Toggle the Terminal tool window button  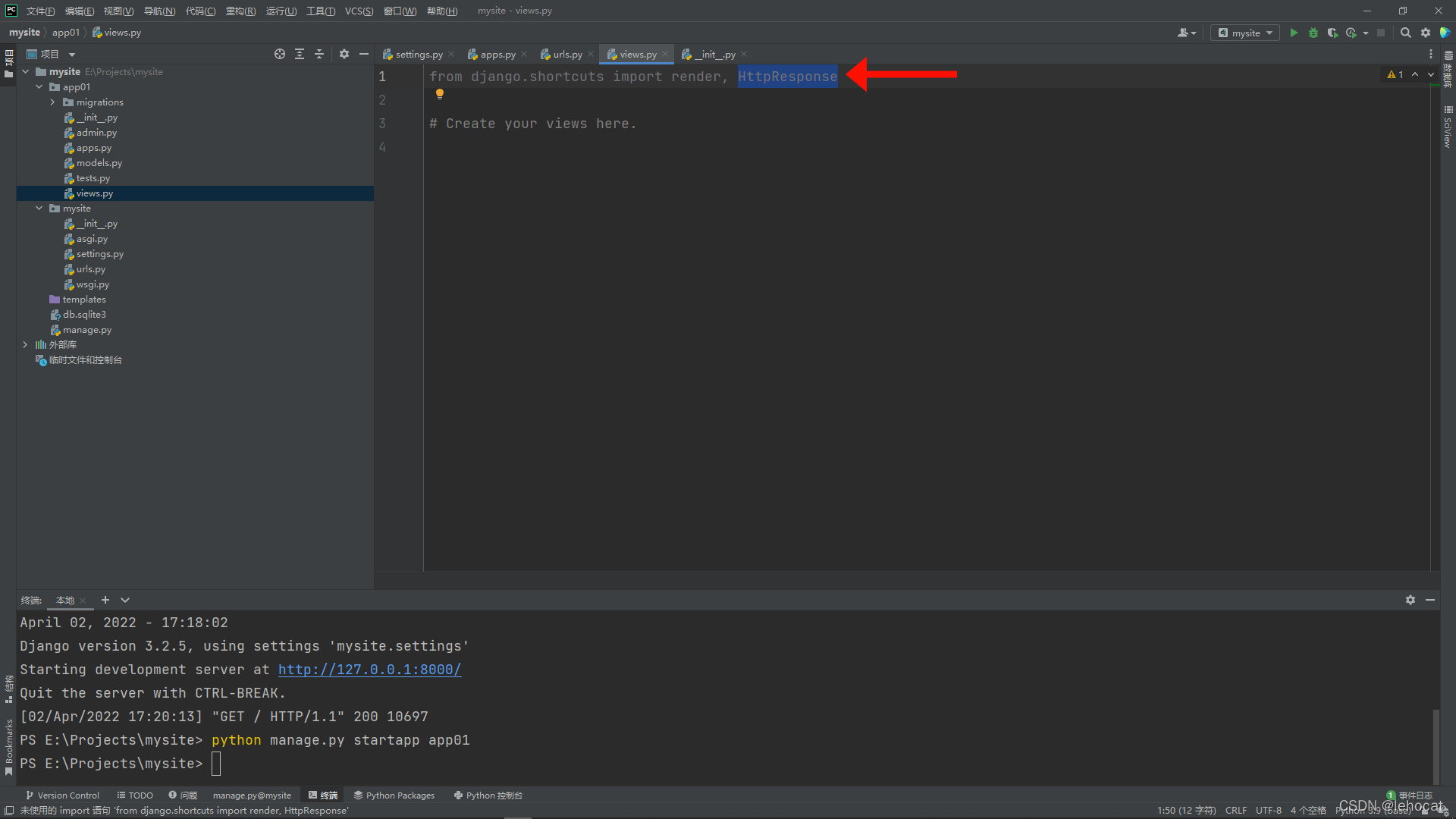click(323, 795)
